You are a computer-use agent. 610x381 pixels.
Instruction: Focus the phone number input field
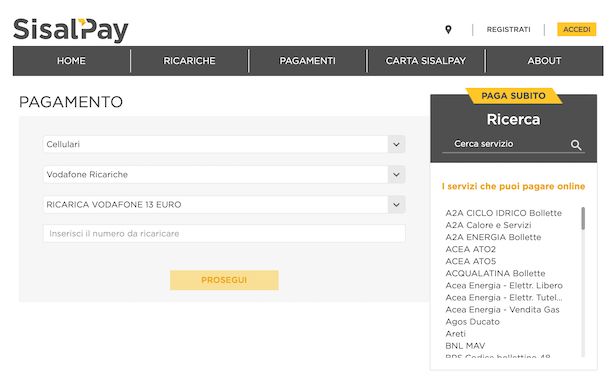(224, 234)
